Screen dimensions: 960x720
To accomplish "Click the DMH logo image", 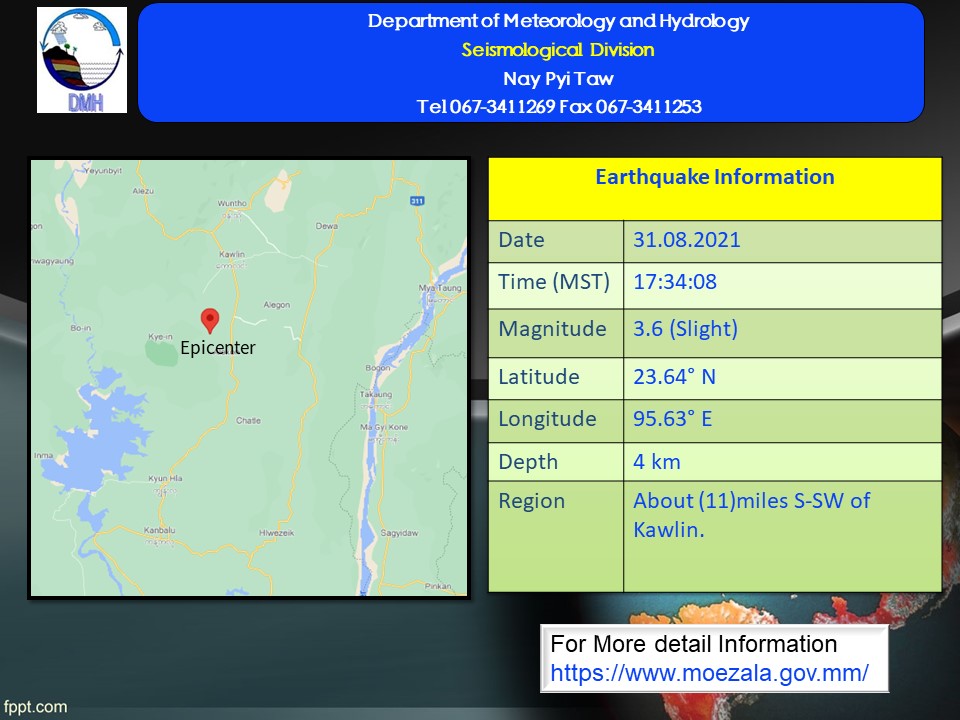I will pyautogui.click(x=82, y=60).
